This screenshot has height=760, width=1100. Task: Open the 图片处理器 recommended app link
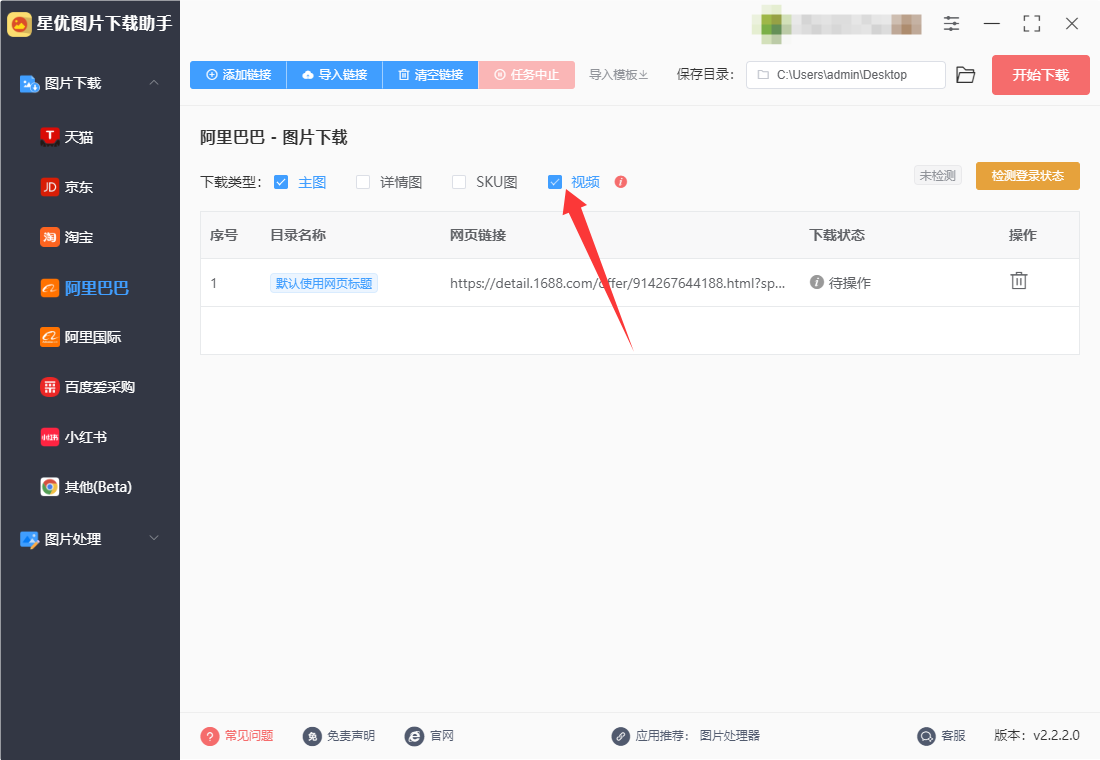730,735
